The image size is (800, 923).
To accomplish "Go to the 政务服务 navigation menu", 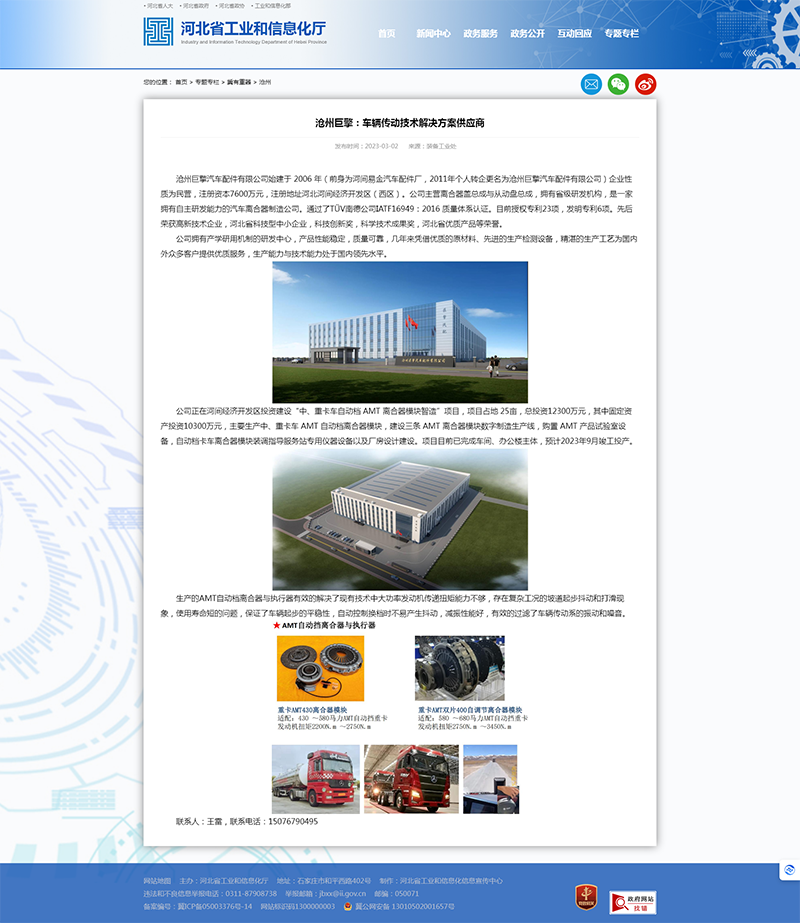I will pos(480,34).
